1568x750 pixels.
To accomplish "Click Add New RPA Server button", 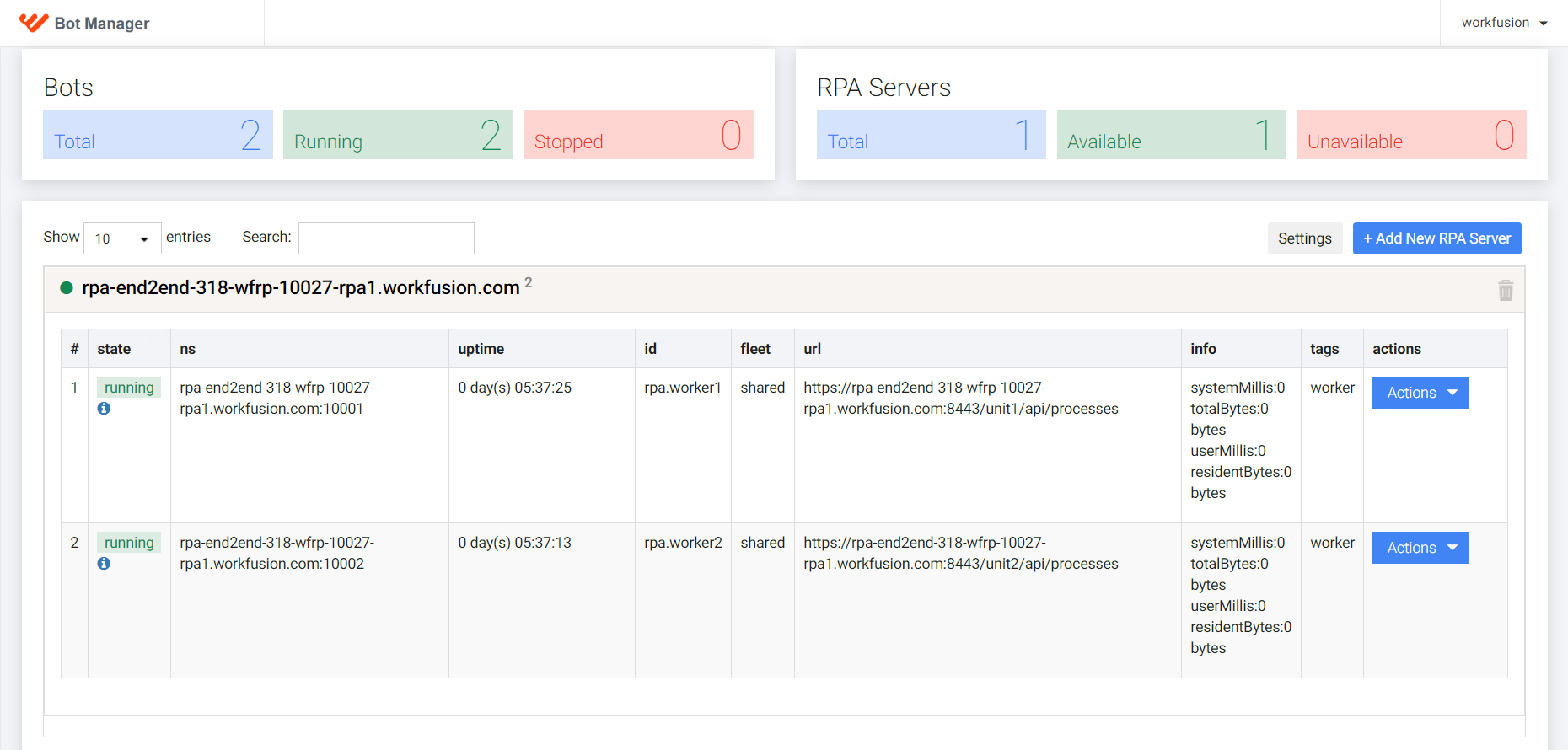I will [x=1436, y=238].
